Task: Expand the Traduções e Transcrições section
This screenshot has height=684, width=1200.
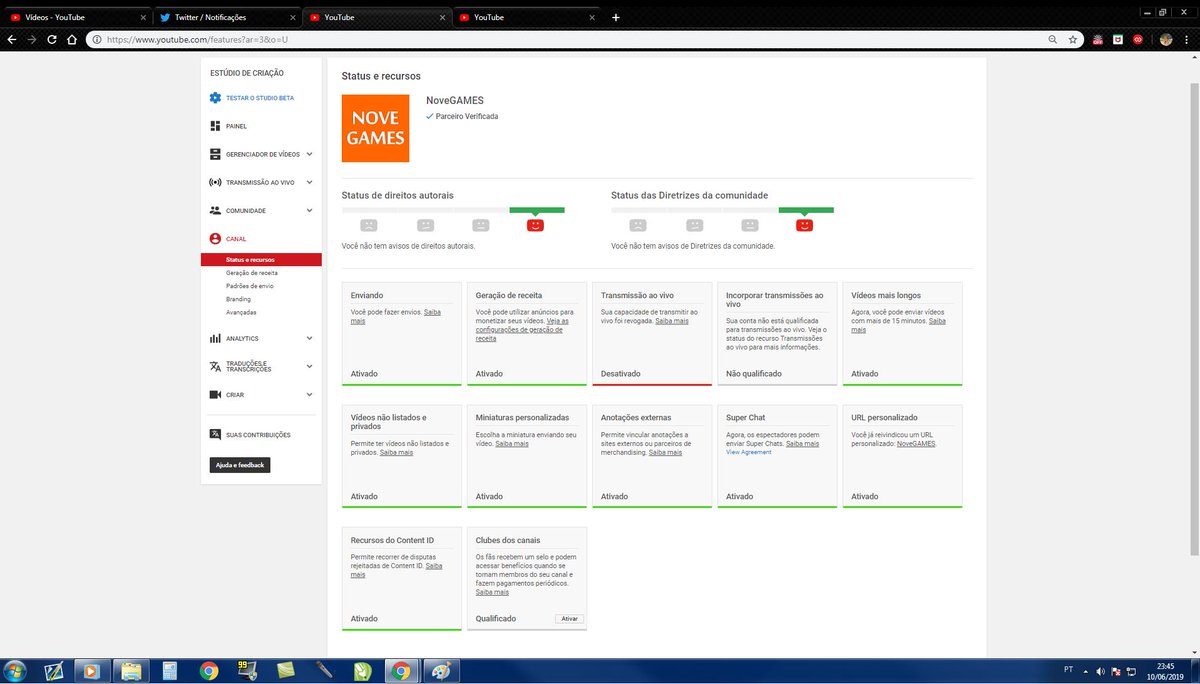Action: pyautogui.click(x=309, y=367)
